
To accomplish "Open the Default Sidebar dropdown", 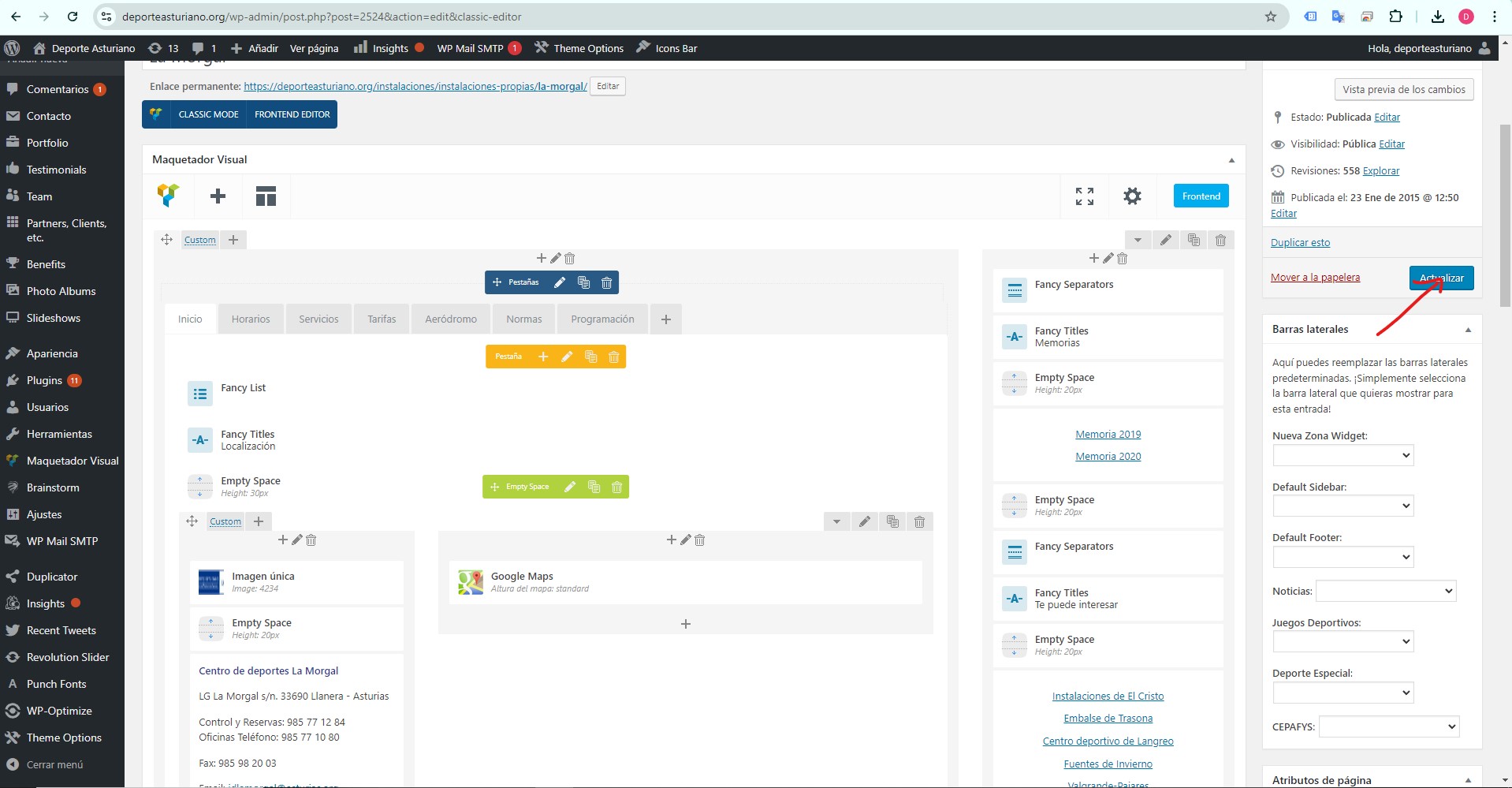I will (x=1343, y=506).
